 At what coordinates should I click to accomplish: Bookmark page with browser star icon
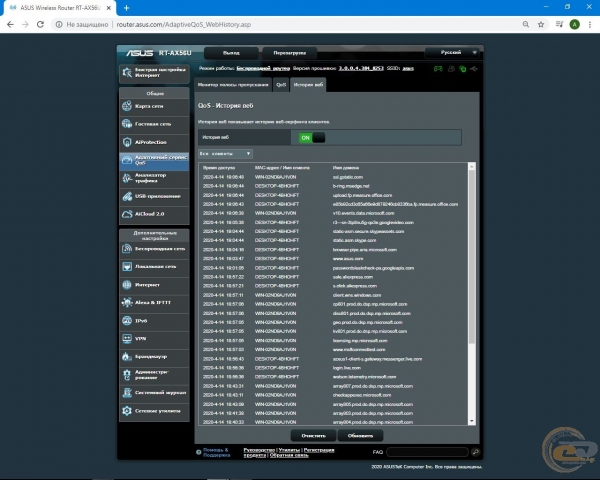point(541,24)
